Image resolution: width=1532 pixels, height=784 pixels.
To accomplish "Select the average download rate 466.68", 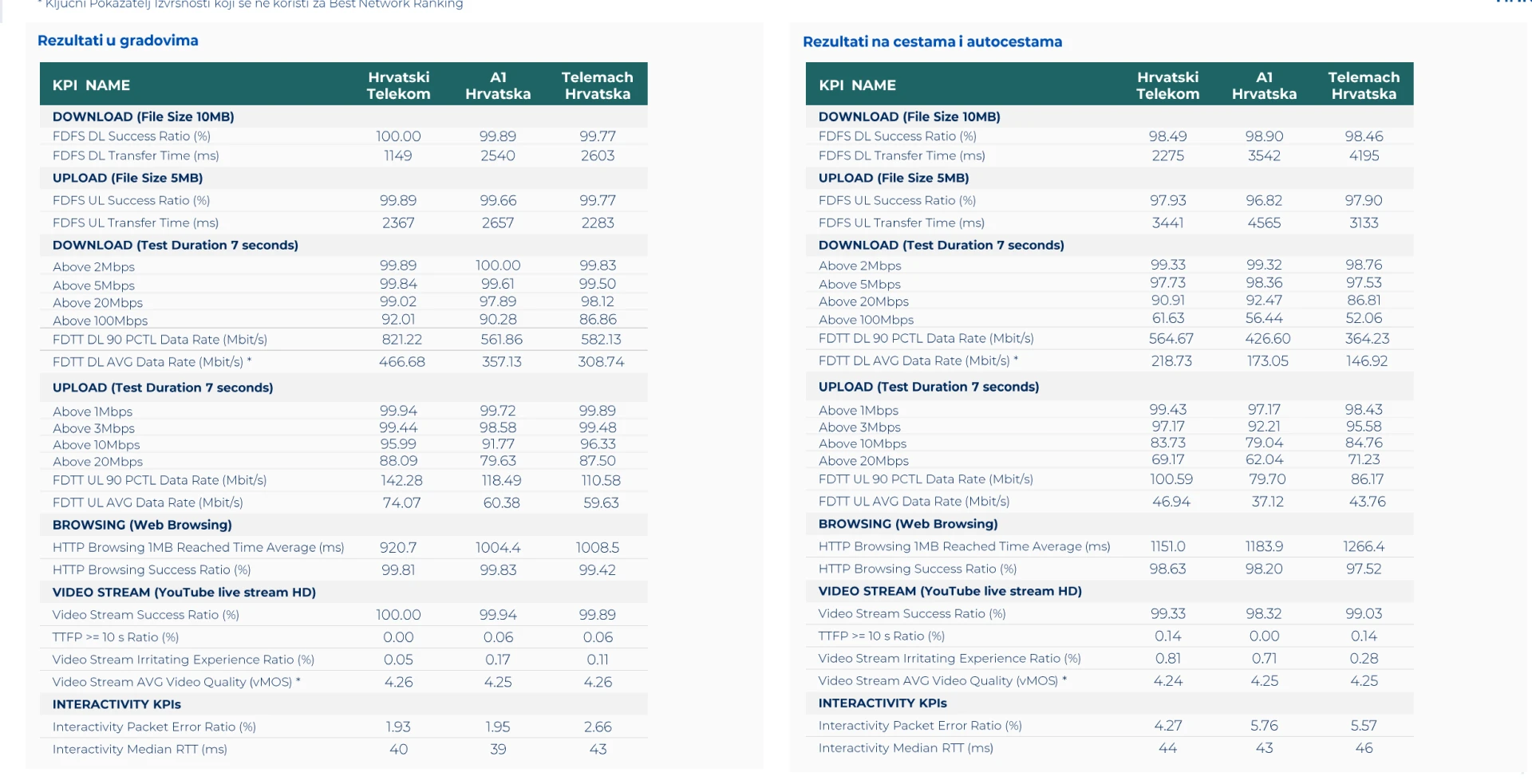I will (402, 361).
